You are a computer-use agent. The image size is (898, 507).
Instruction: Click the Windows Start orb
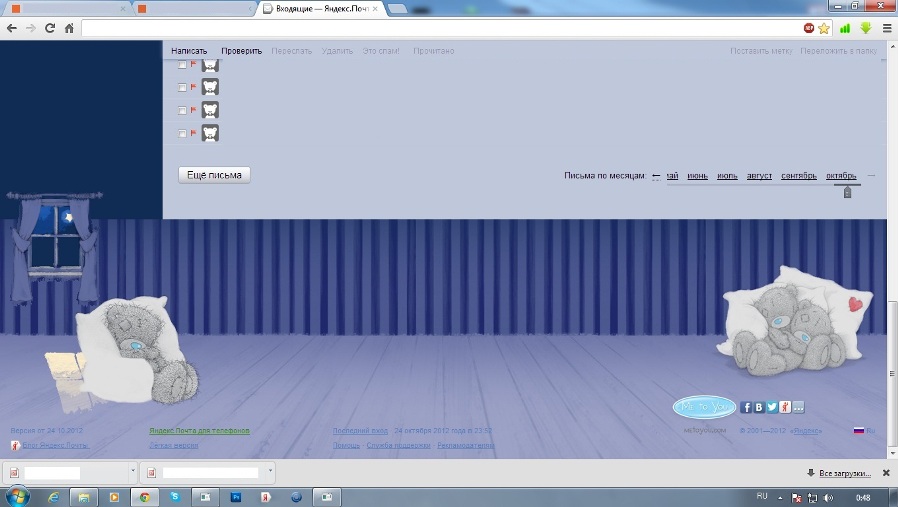tap(17, 497)
